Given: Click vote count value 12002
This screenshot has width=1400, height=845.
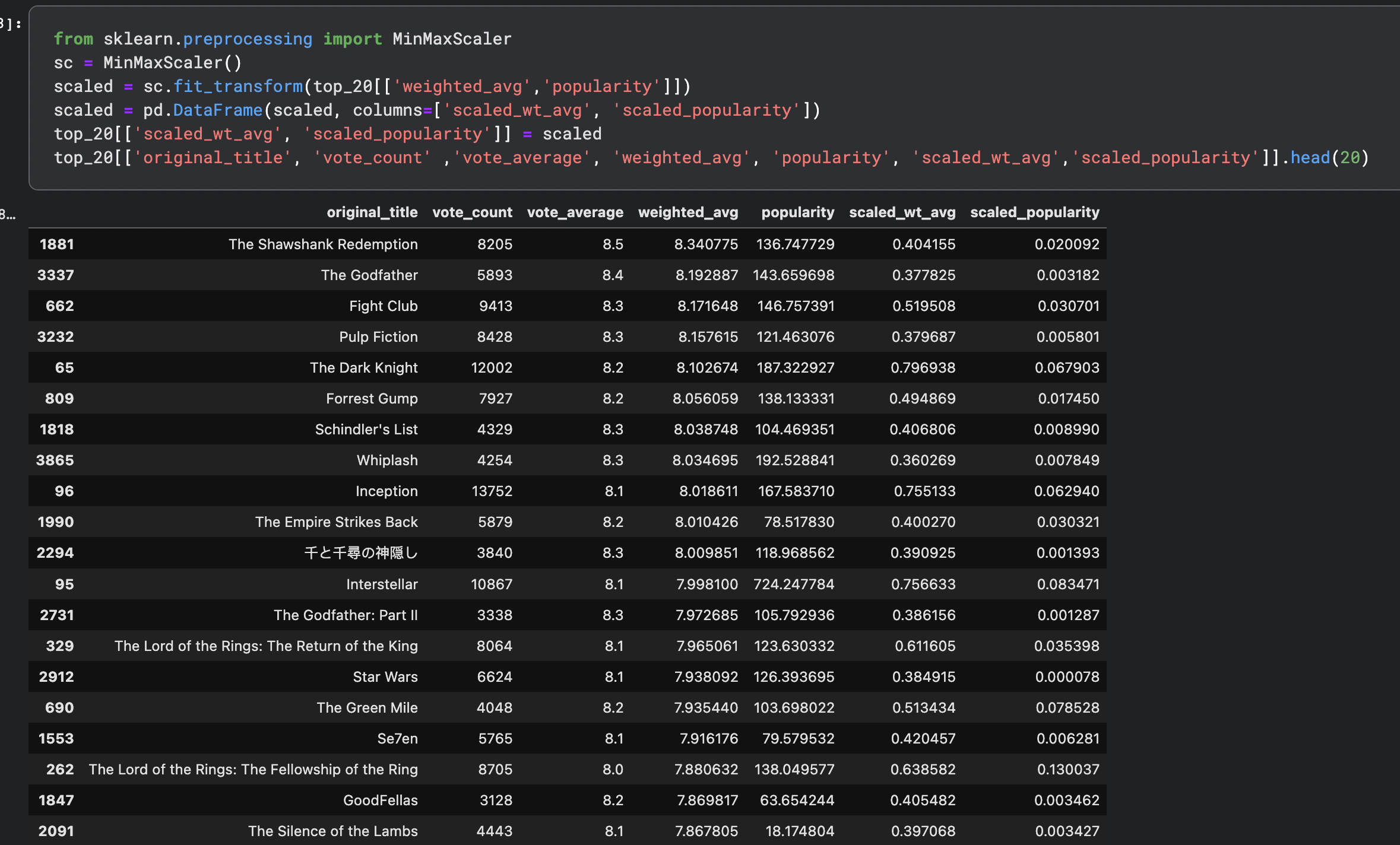Looking at the screenshot, I should tap(492, 367).
